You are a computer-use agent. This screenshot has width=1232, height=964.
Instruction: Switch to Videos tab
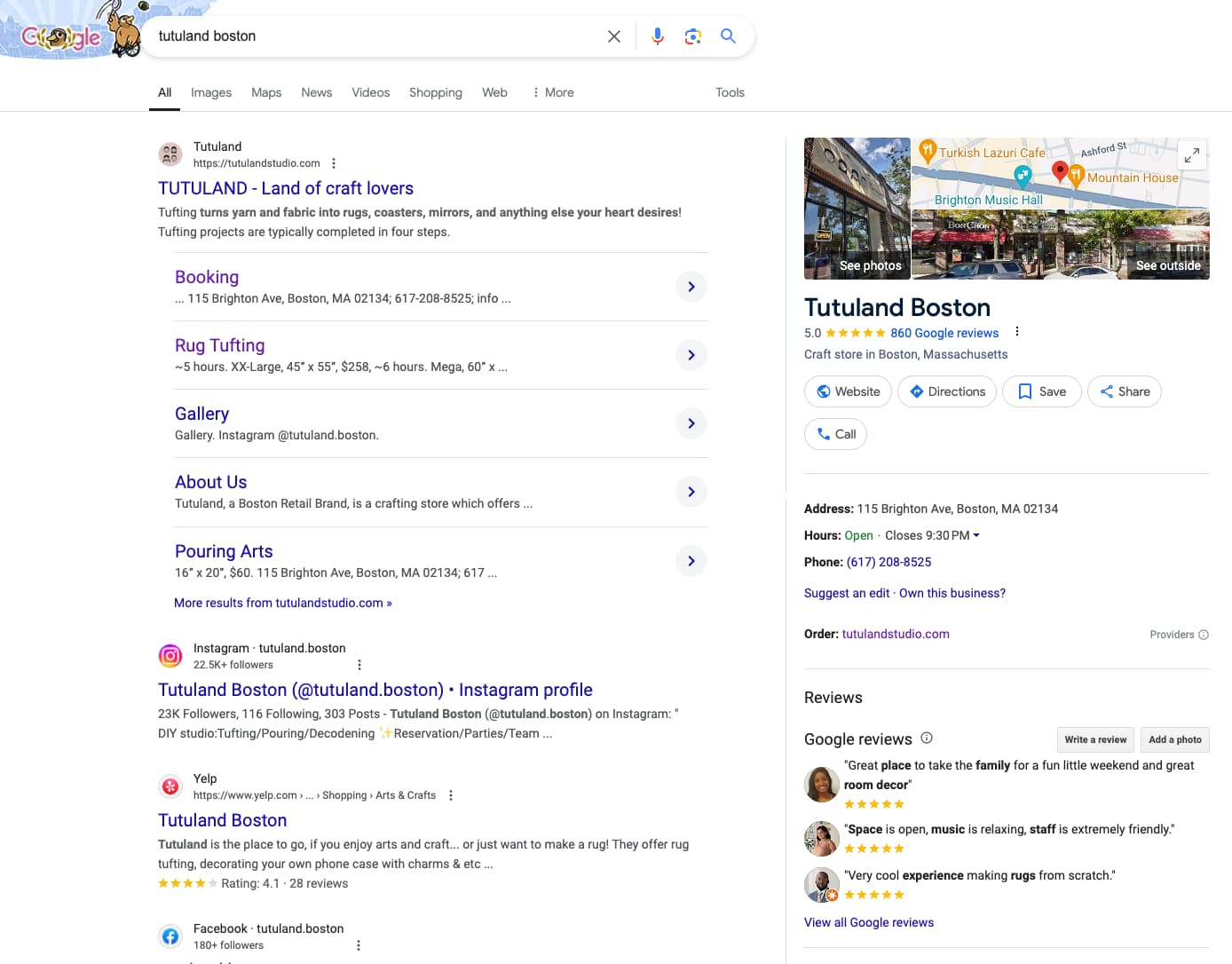tap(370, 92)
